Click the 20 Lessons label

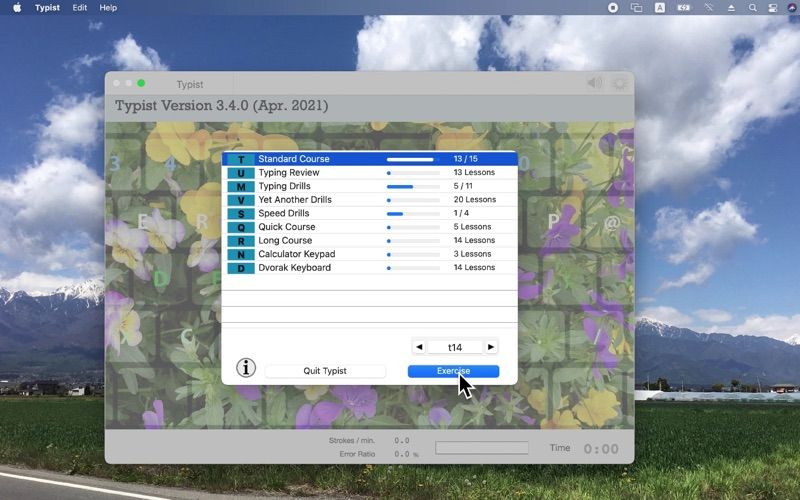[x=474, y=199]
